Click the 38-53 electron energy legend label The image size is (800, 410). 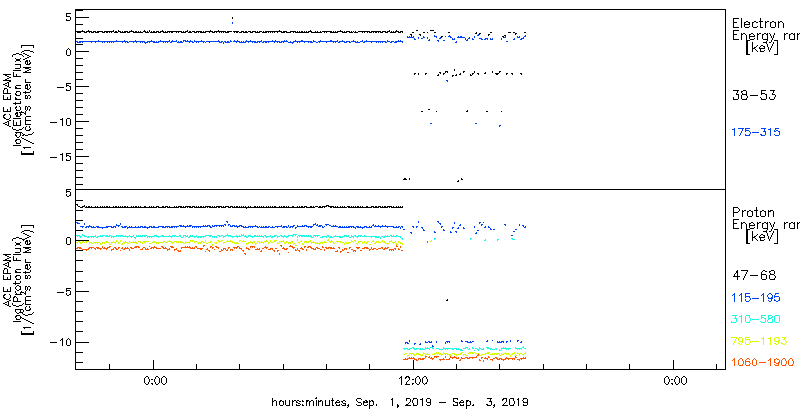click(754, 95)
